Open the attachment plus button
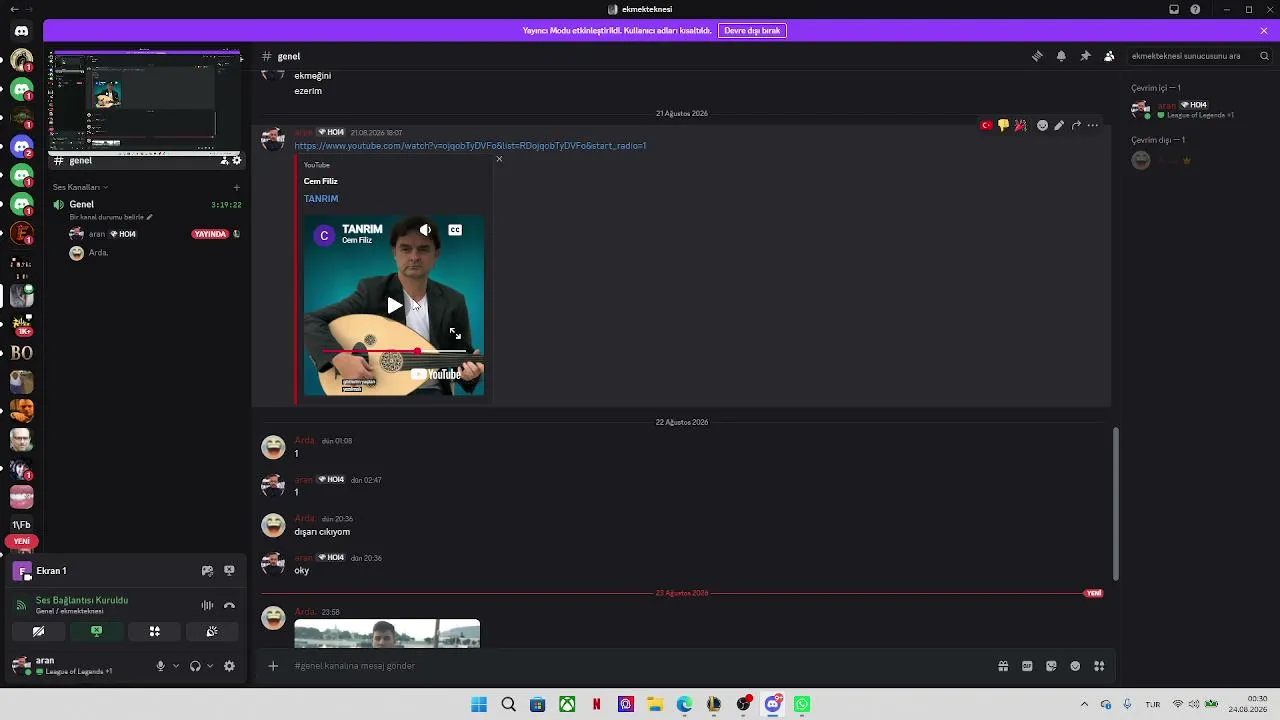The height and width of the screenshot is (720, 1280). click(273, 666)
